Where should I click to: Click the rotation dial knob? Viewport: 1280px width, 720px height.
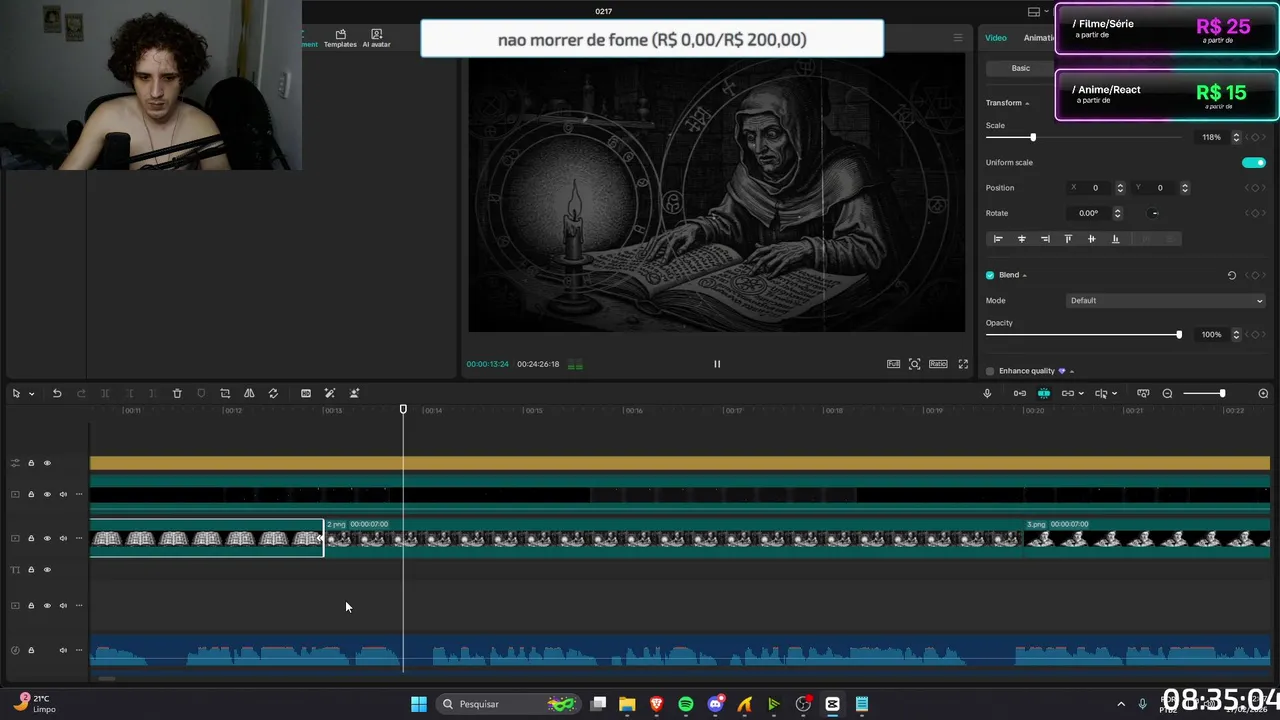1154,213
